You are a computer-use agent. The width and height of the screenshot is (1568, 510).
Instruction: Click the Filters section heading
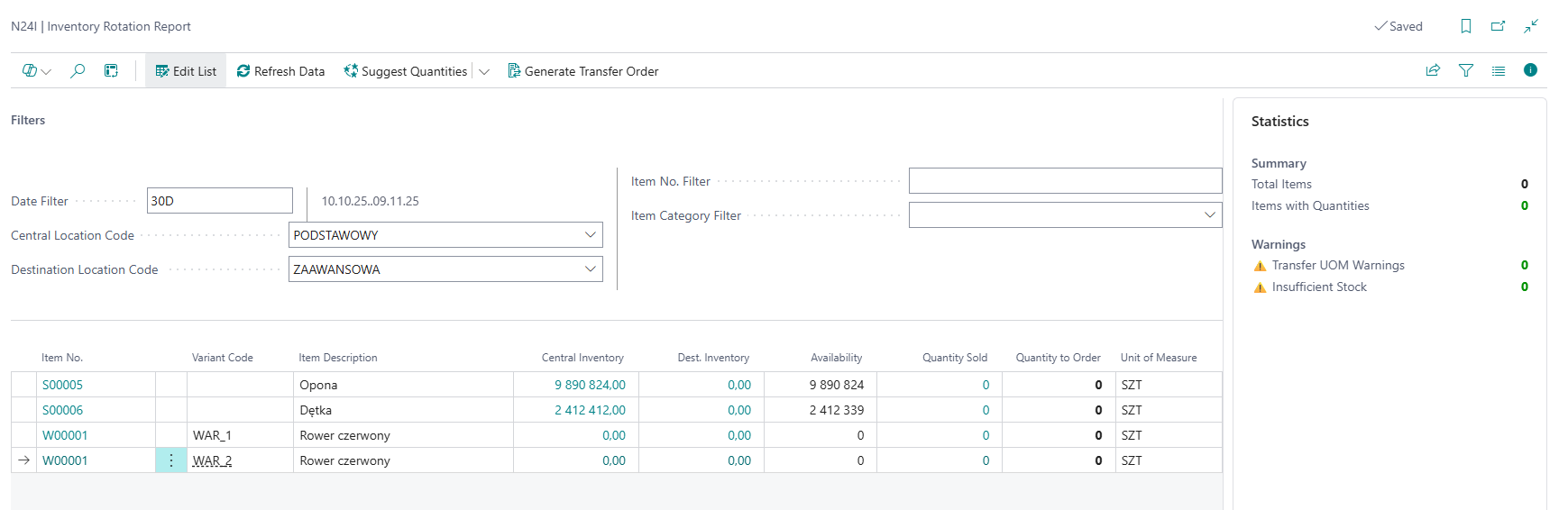pos(28,120)
